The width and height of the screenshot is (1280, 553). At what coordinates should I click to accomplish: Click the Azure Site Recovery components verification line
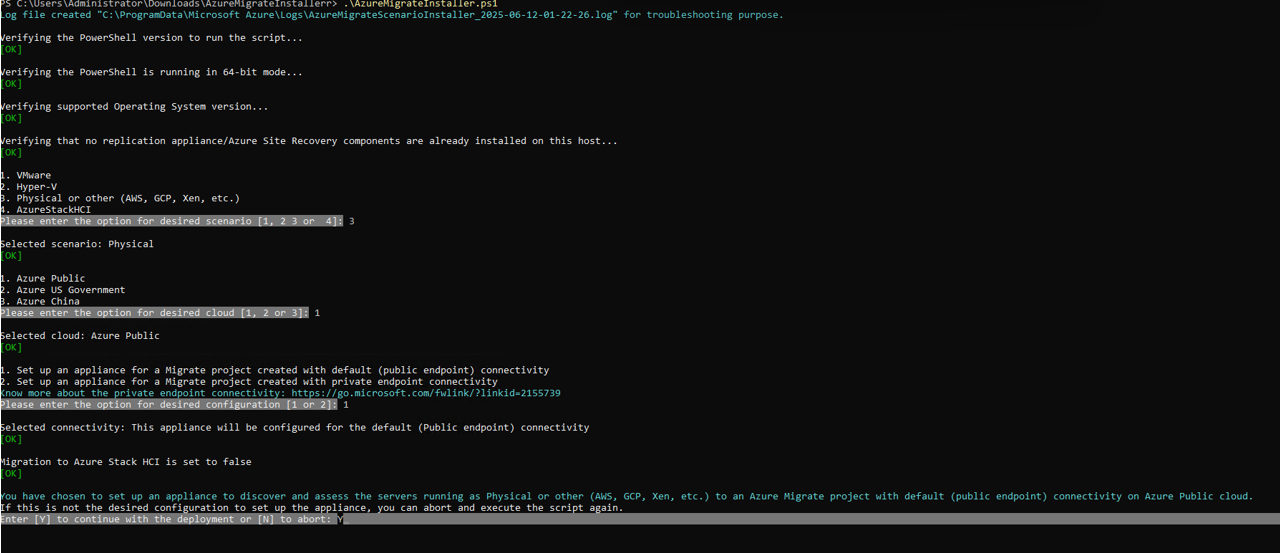click(309, 141)
